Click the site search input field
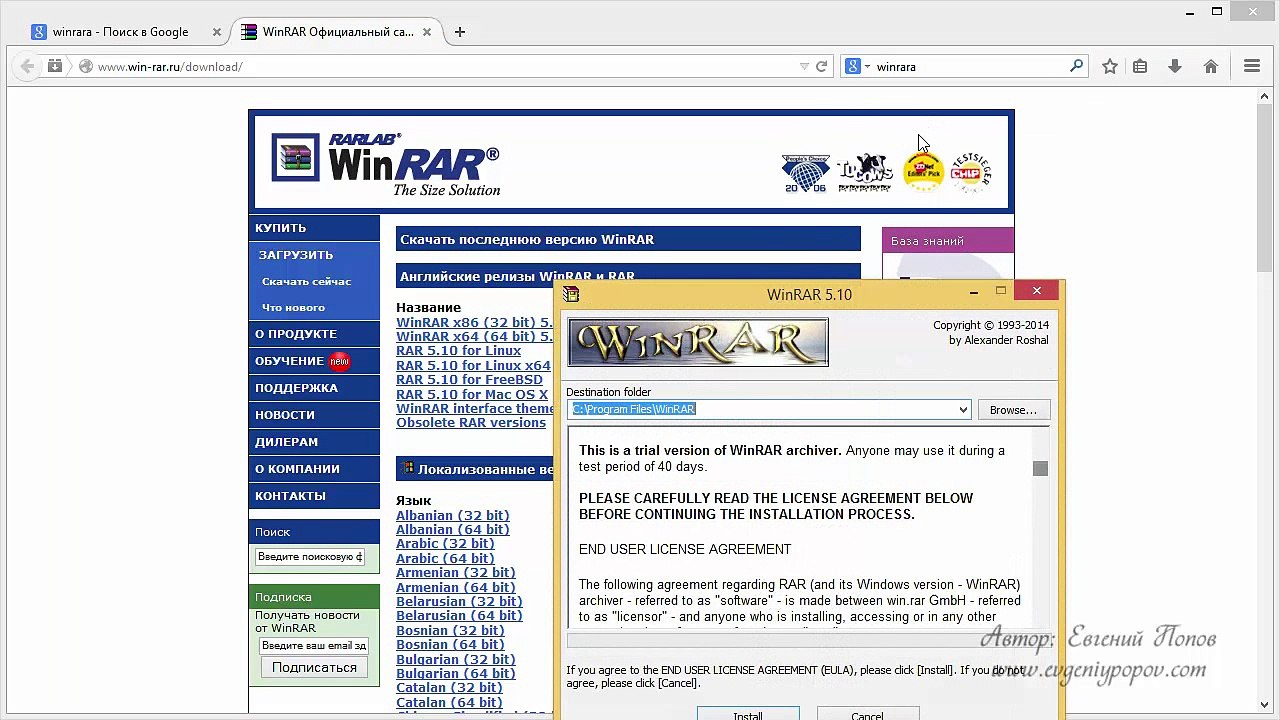This screenshot has width=1280, height=720. [310, 557]
